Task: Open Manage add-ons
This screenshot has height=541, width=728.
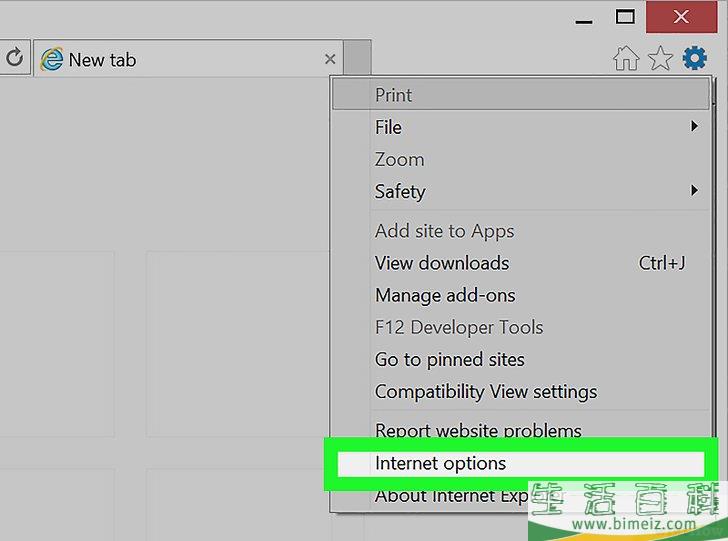Action: [x=521, y=295]
